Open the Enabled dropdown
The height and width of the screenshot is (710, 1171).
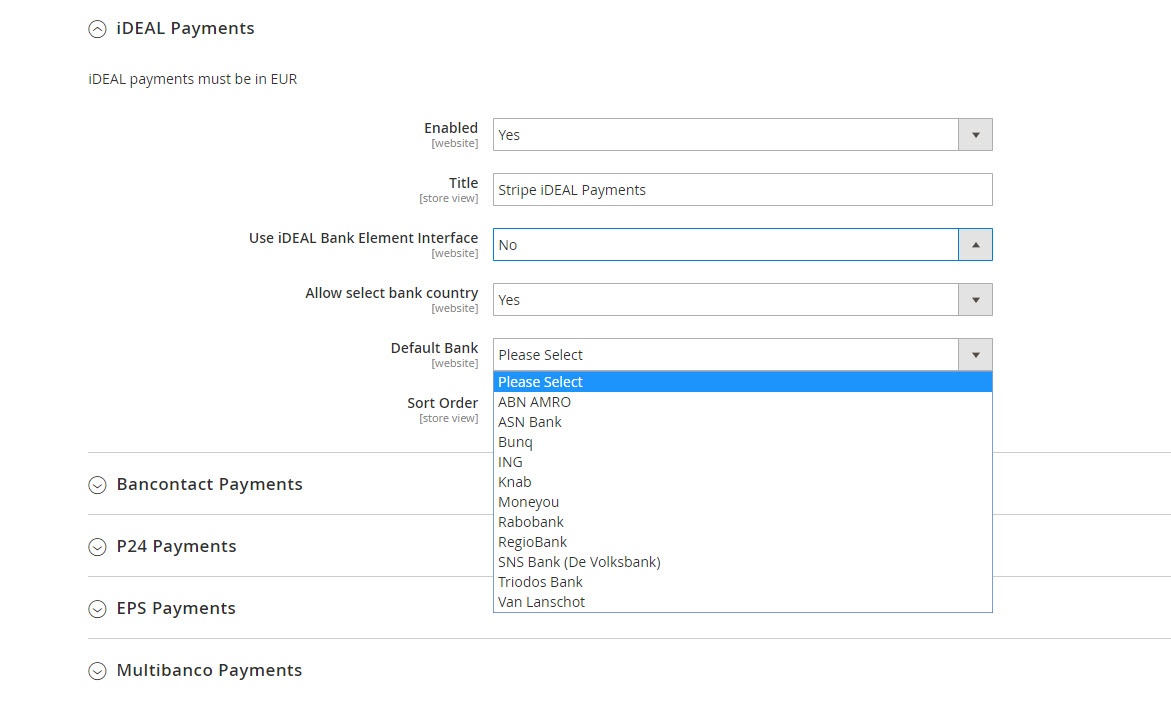742,135
